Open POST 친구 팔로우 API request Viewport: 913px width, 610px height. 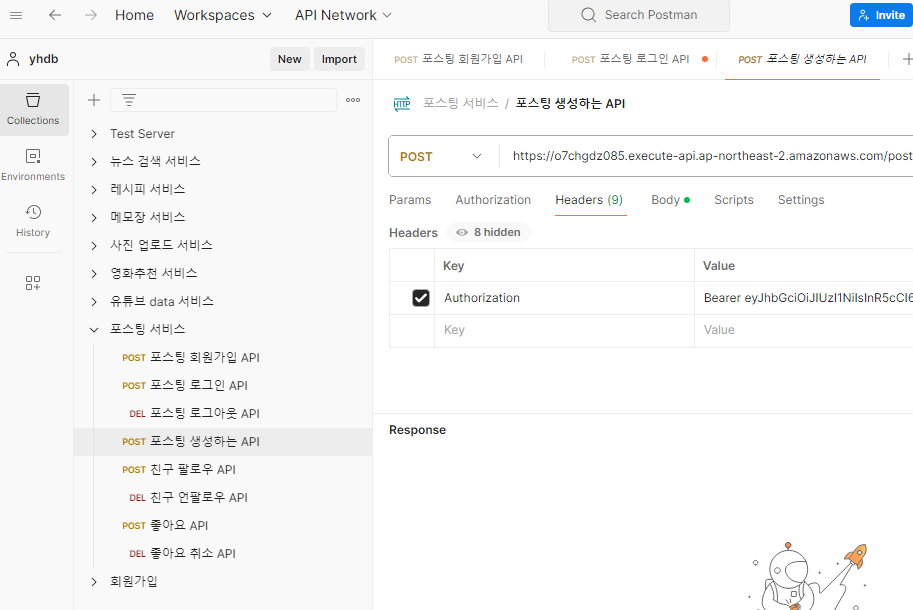click(x=223, y=470)
